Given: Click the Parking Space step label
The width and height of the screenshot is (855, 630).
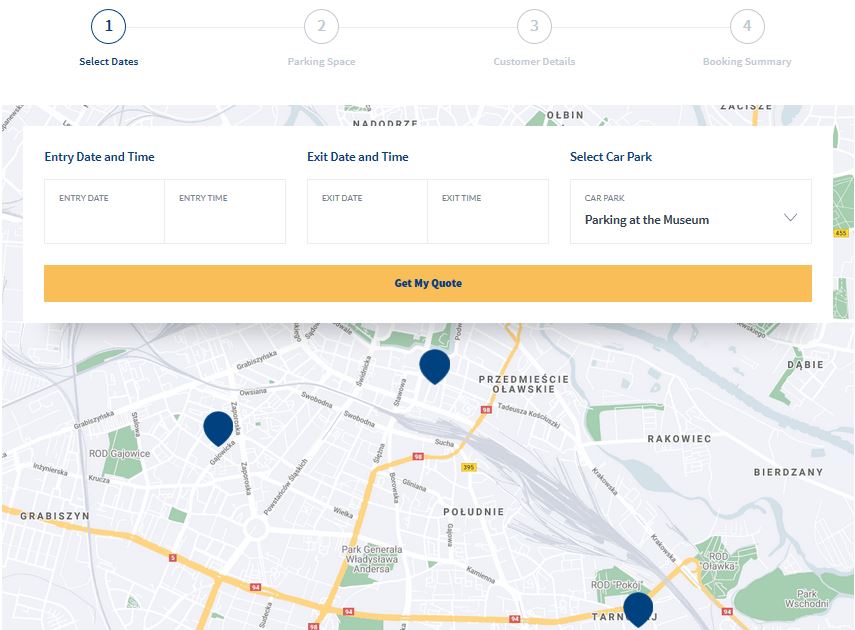Looking at the screenshot, I should (x=321, y=62).
